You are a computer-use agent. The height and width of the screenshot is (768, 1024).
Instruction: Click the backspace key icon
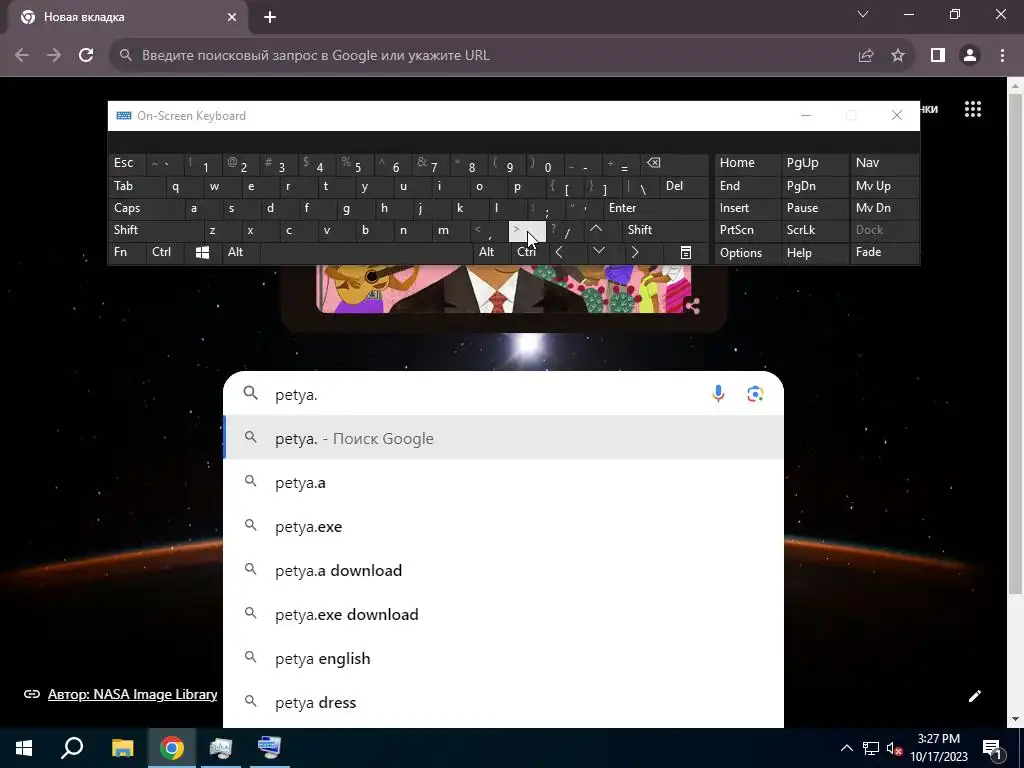click(675, 163)
